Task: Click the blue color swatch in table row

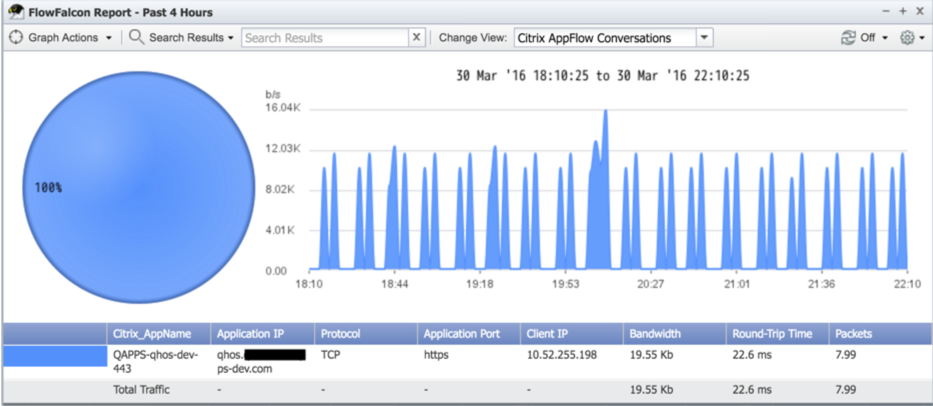Action: [55, 356]
